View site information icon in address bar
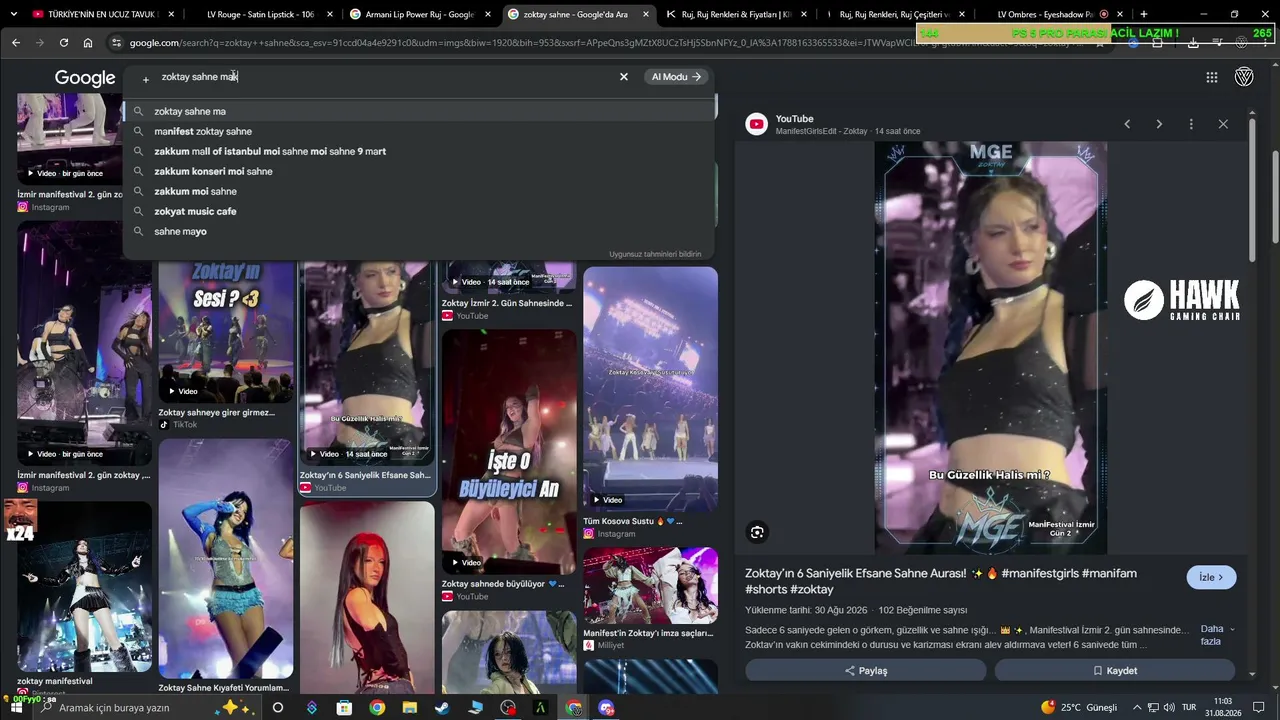1280x720 pixels. click(x=116, y=43)
